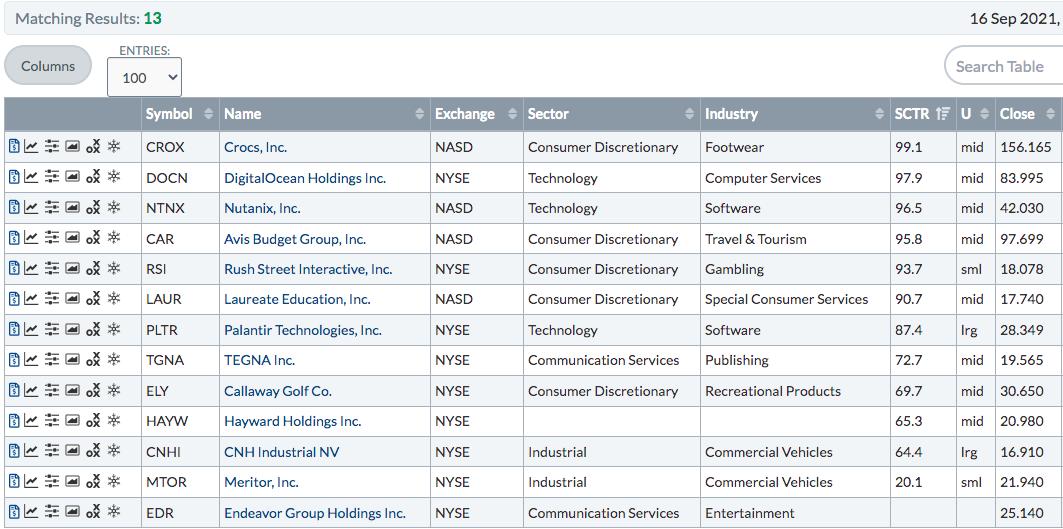Open Symbol Summary icon for DOCN row
The image size is (1063, 529).
coord(14,178)
